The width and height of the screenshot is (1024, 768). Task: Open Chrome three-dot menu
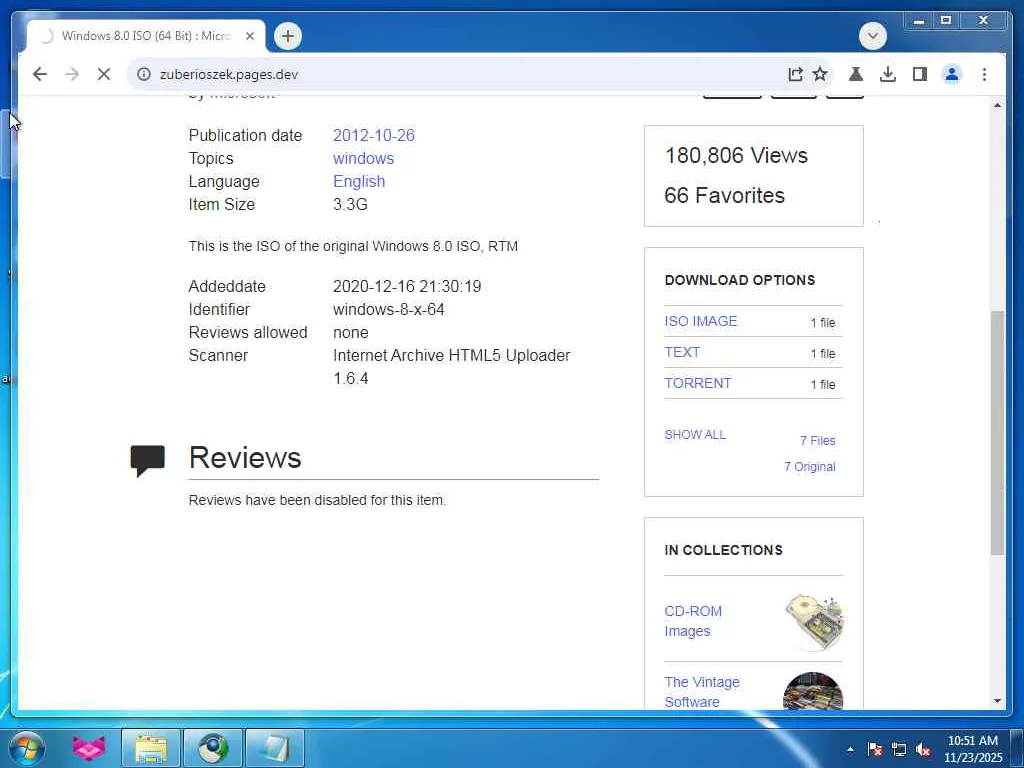click(984, 74)
